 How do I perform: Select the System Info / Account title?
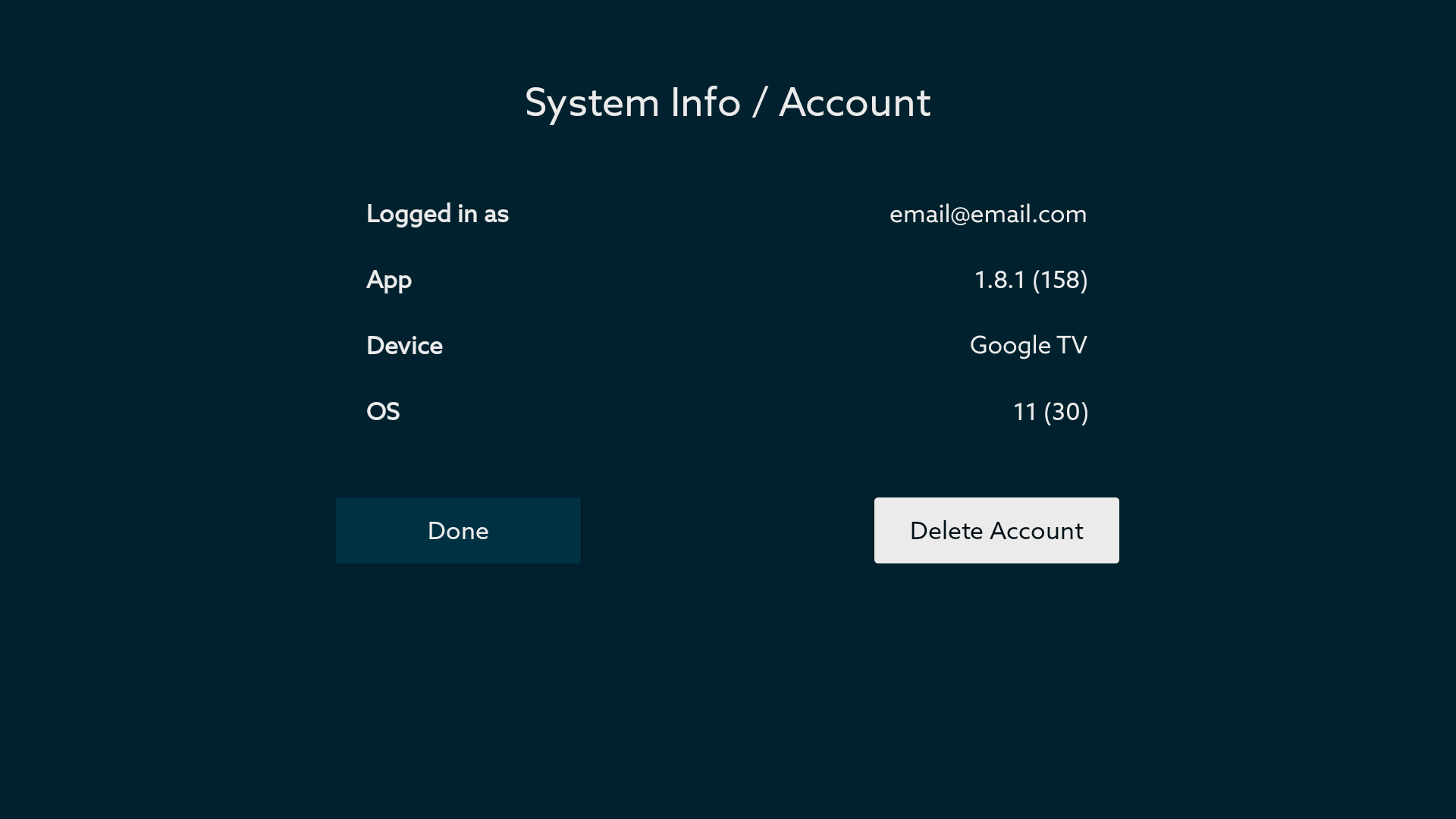728,102
